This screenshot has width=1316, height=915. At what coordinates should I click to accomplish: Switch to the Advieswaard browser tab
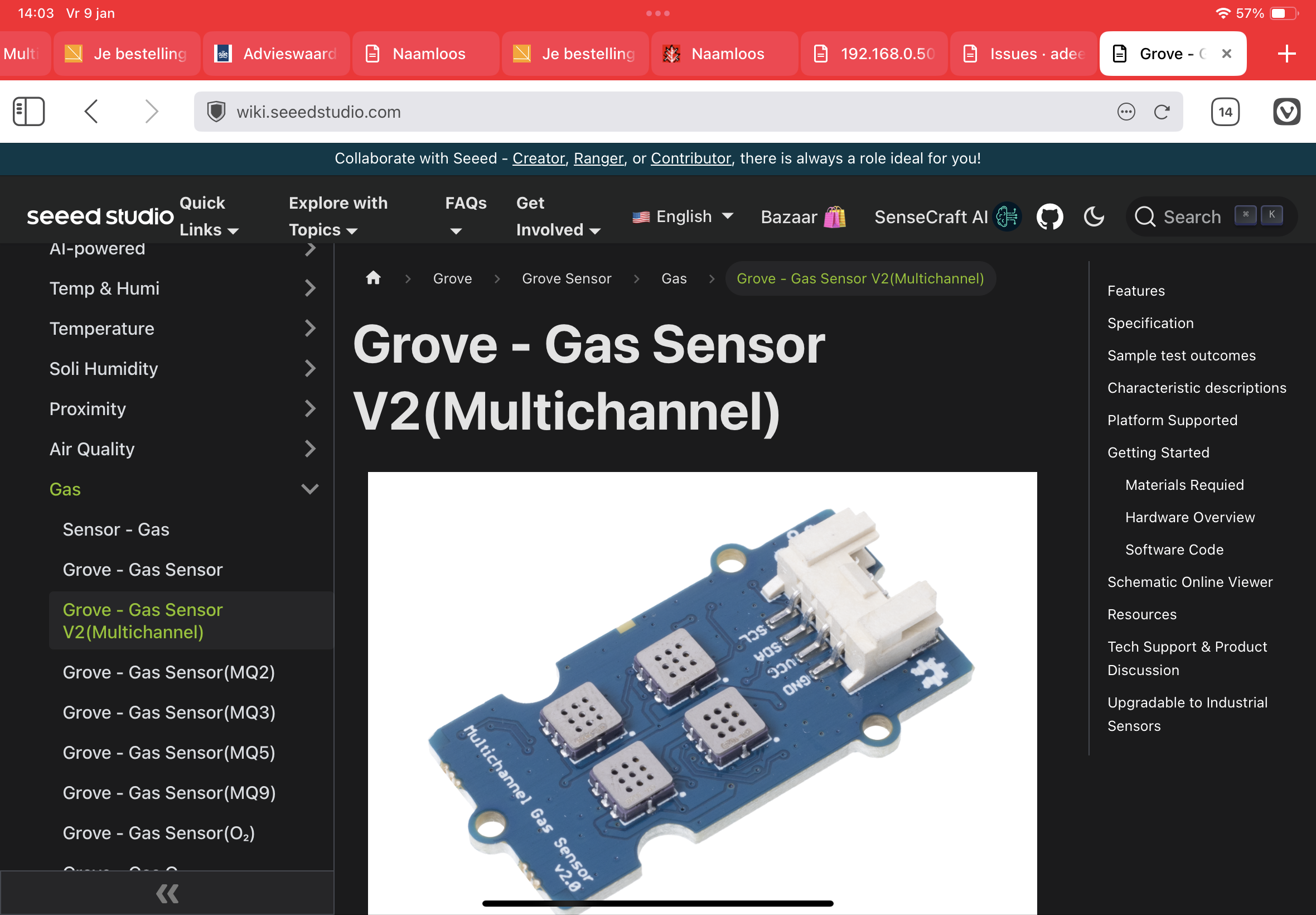pyautogui.click(x=277, y=54)
